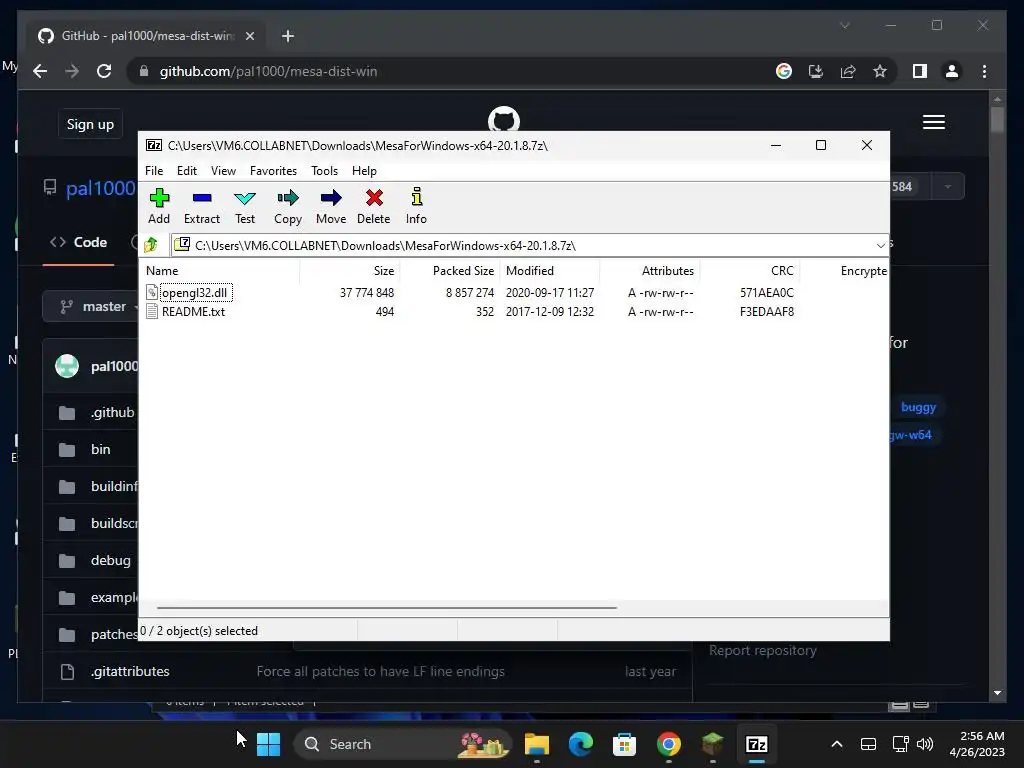The width and height of the screenshot is (1024, 768).
Task: Open File Explorer from the taskbar
Action: pyautogui.click(x=537, y=744)
